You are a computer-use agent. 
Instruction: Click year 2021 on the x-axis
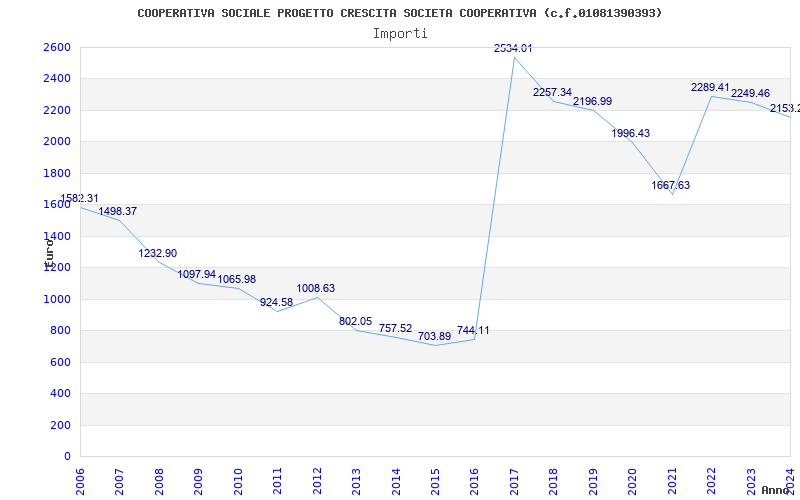[x=672, y=482]
